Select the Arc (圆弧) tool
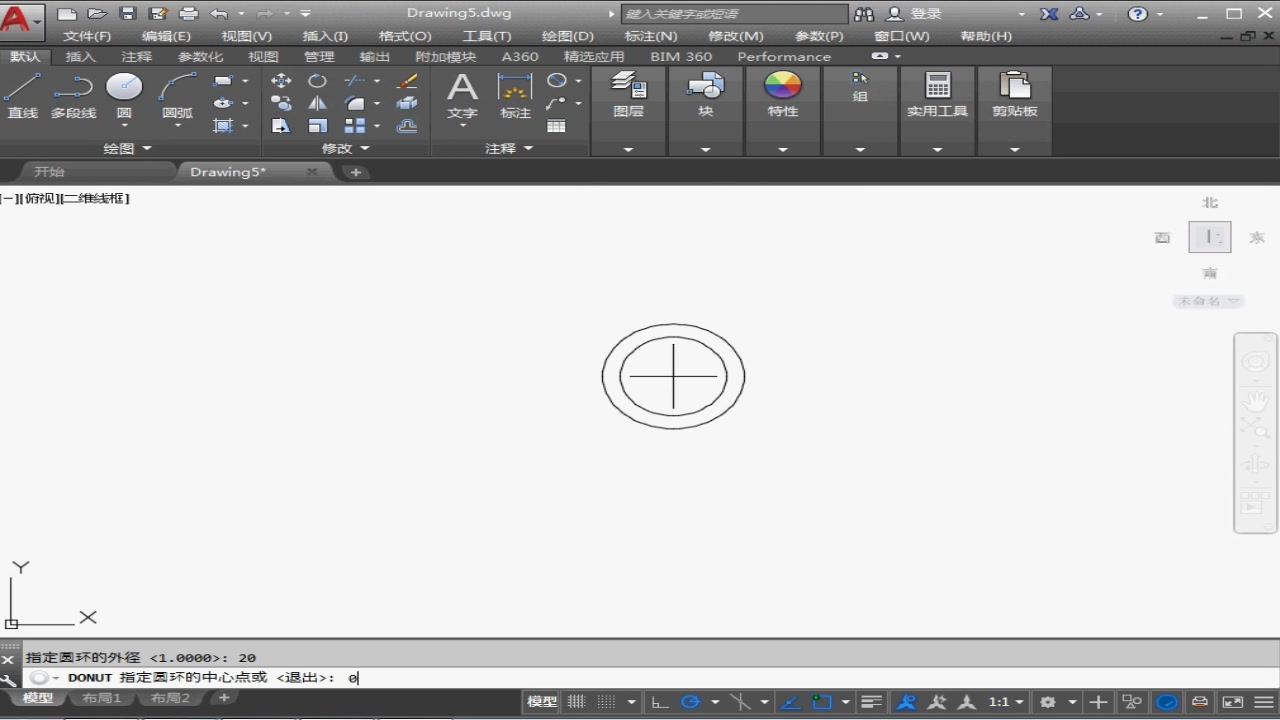The height and width of the screenshot is (720, 1280). point(177,96)
